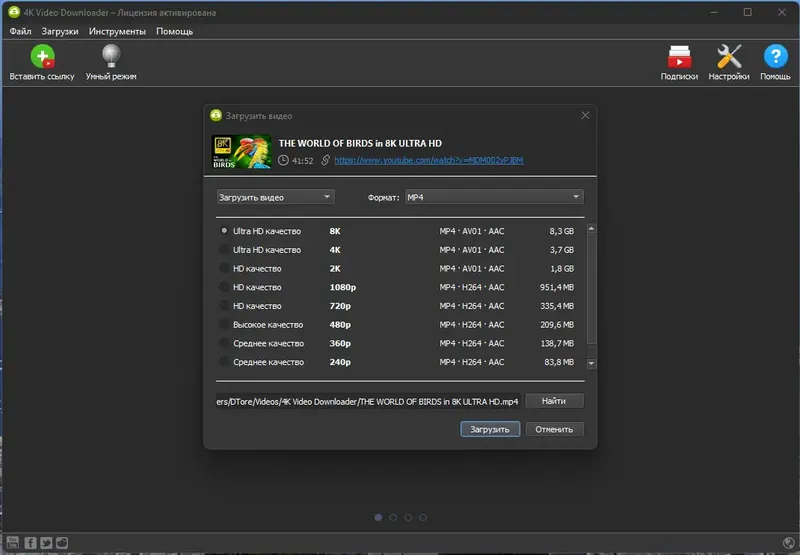Screen dimensions: 800x555
Task: Go to first page indicator dot
Action: (x=378, y=517)
